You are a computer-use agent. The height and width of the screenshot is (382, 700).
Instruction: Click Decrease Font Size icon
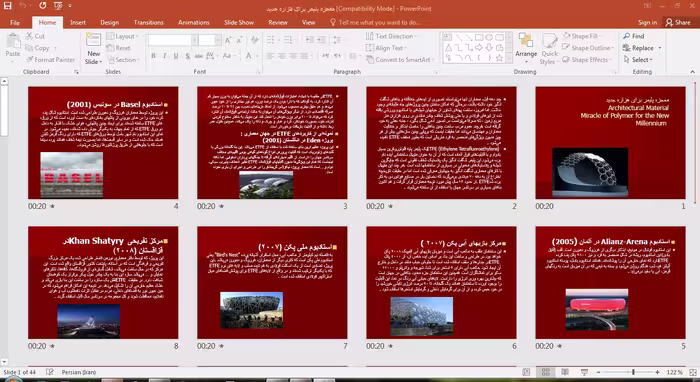coord(239,40)
